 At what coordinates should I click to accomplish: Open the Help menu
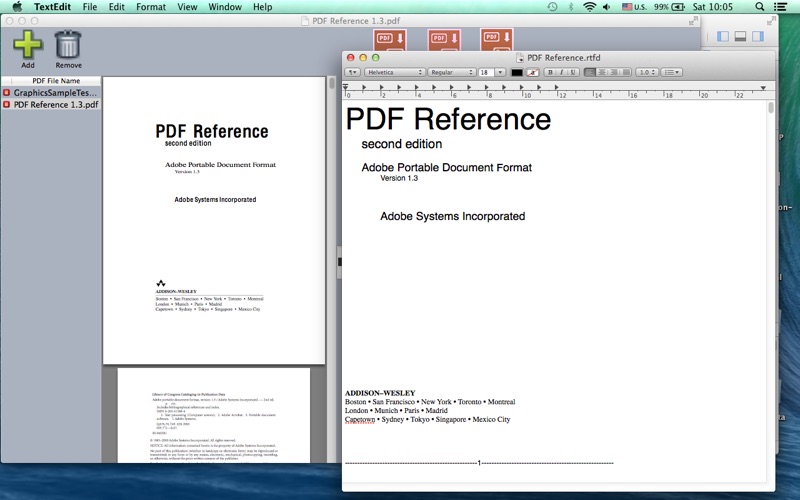(262, 7)
